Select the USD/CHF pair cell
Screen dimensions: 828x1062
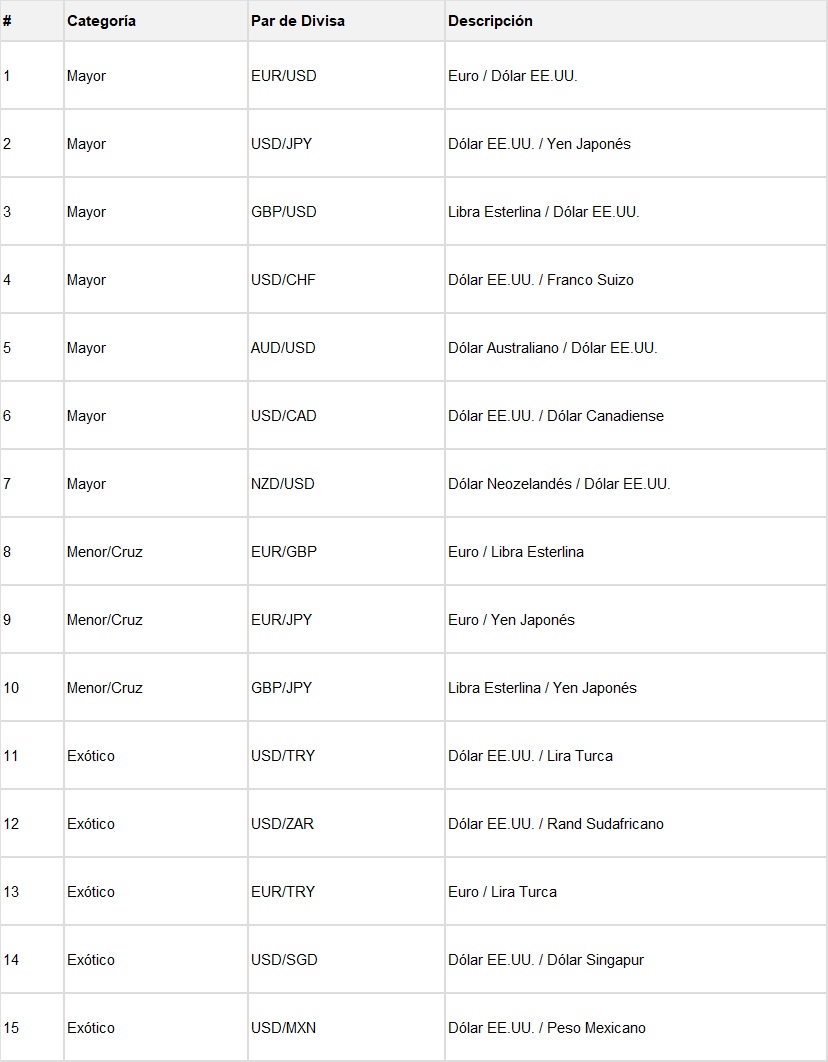click(283, 280)
